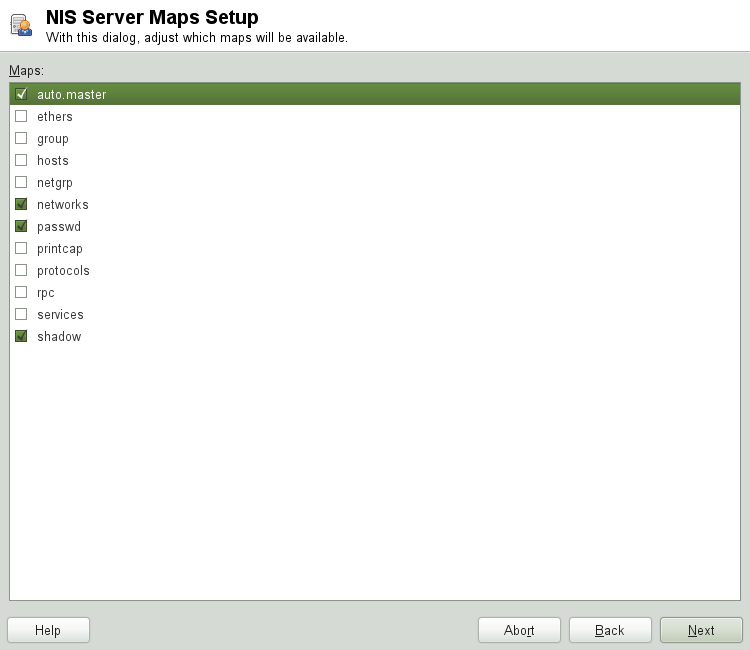Select the protocols row label

63,271
